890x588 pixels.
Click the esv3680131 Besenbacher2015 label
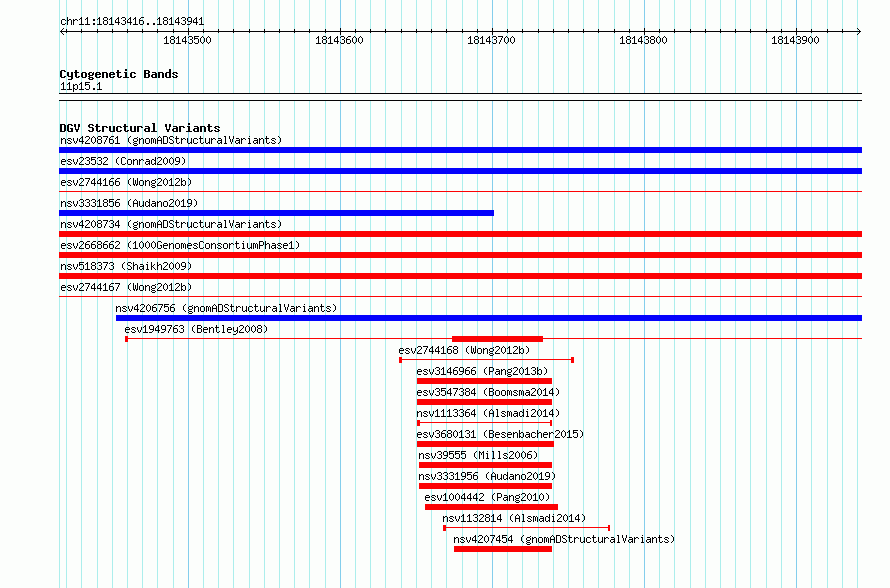pos(500,434)
